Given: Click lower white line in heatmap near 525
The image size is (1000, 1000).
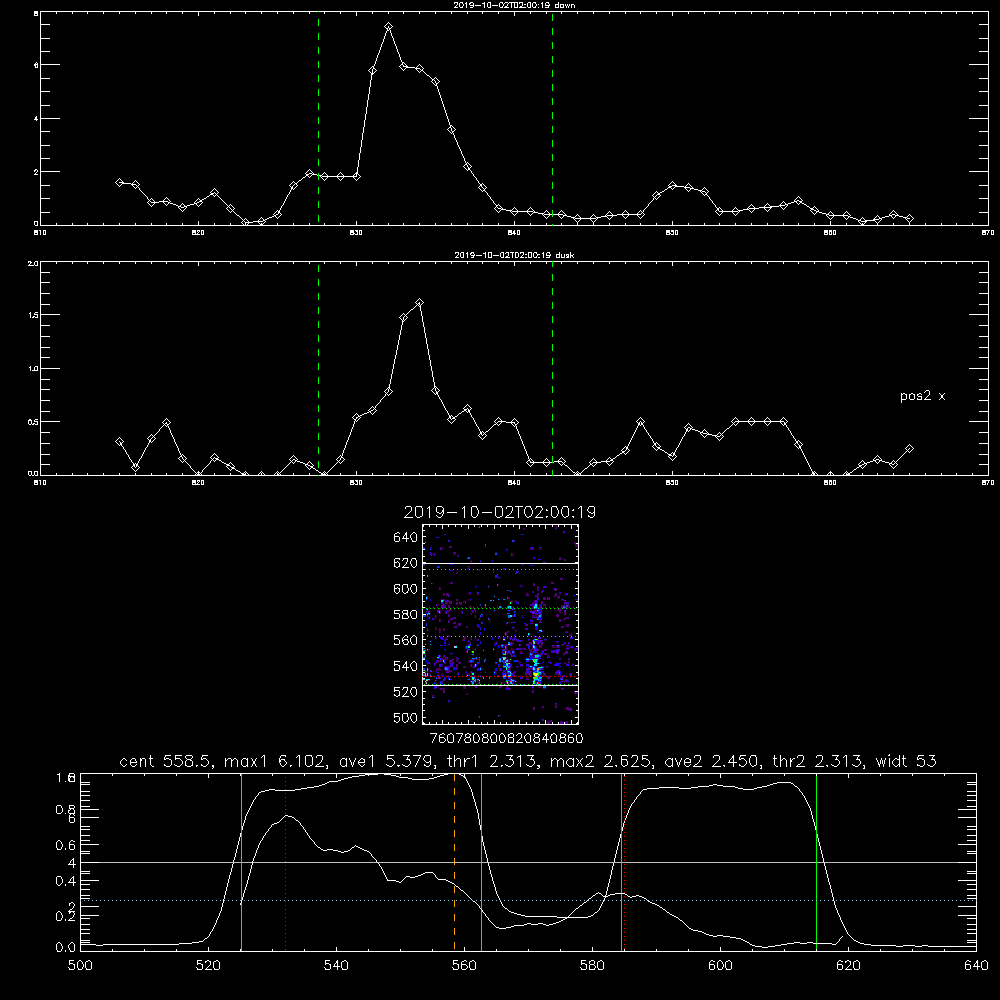Looking at the screenshot, I should coord(501,686).
